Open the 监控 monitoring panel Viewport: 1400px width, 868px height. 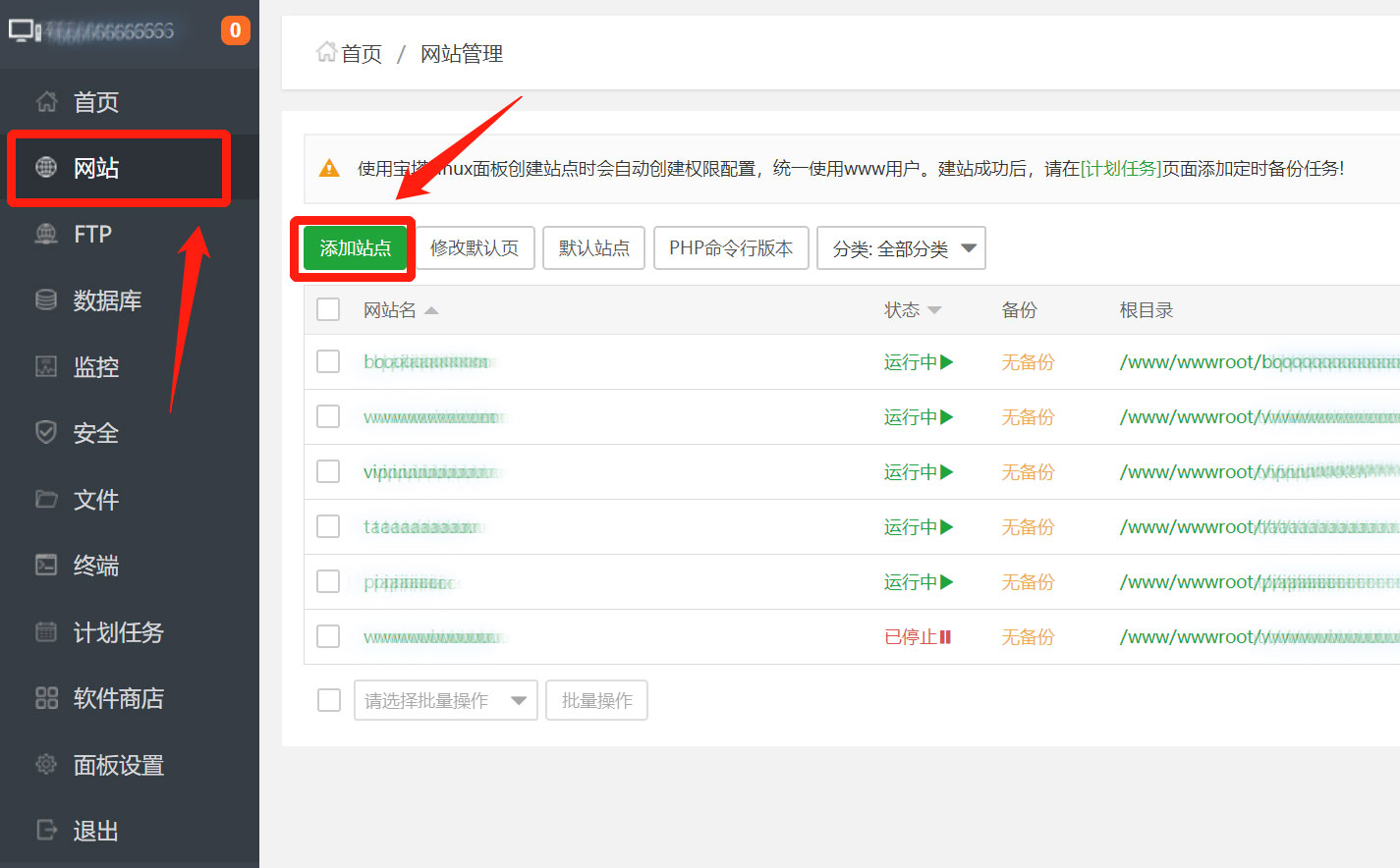(x=95, y=366)
